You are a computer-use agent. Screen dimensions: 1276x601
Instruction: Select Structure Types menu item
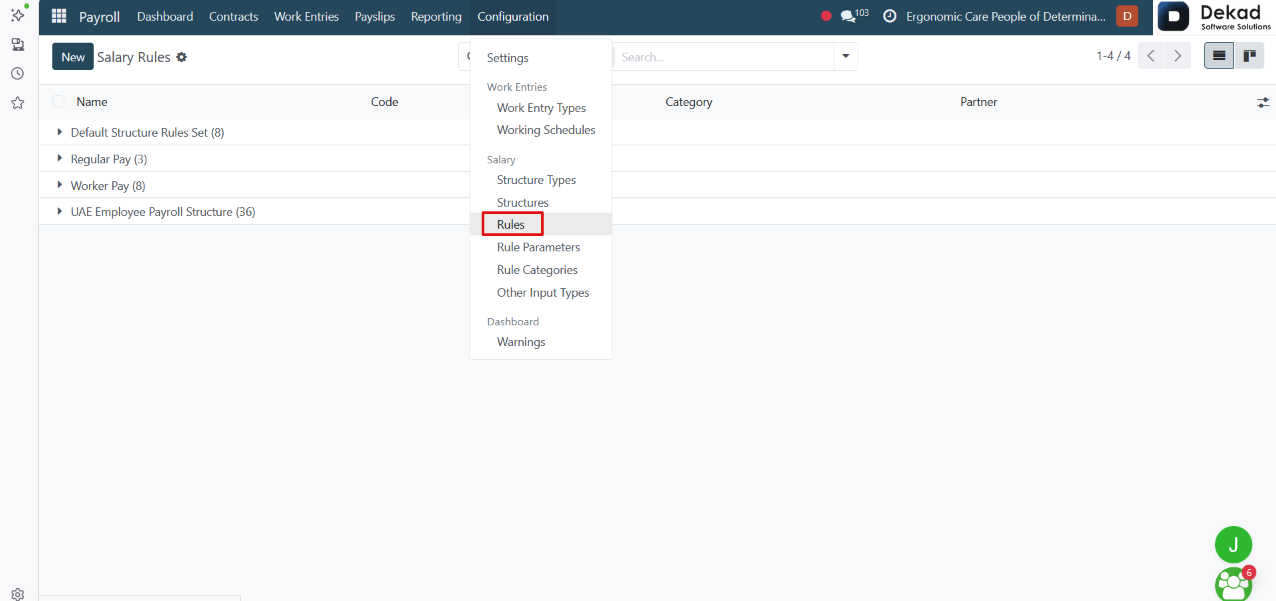(536, 180)
